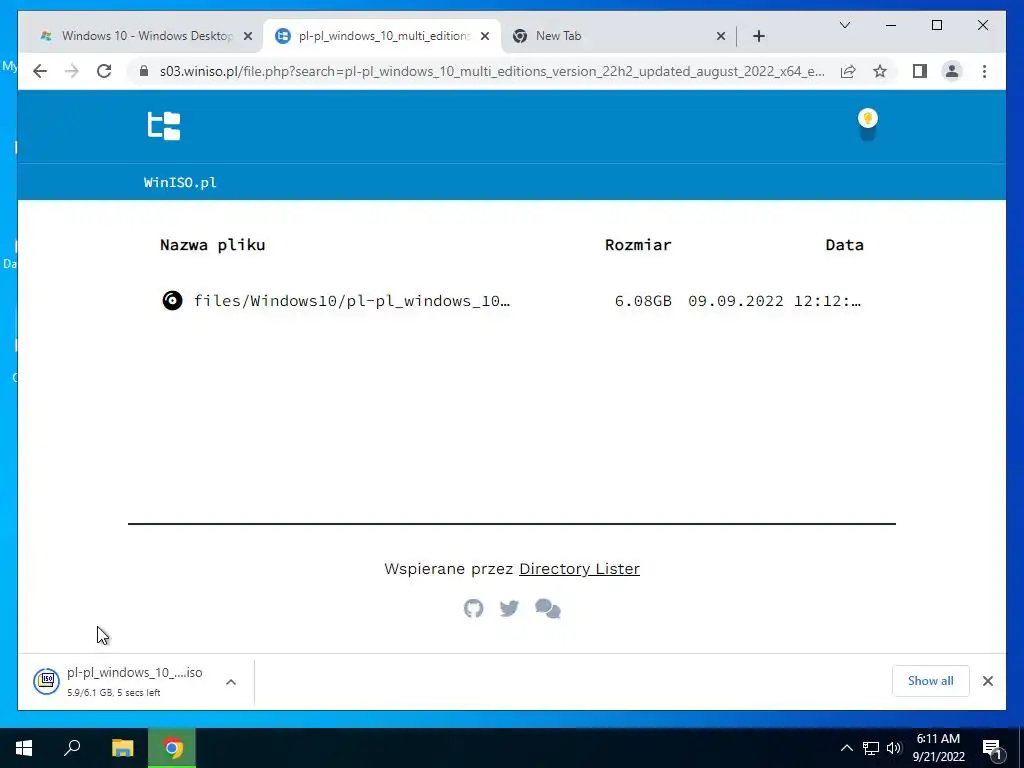Bookmark this tab with star icon

[880, 71]
